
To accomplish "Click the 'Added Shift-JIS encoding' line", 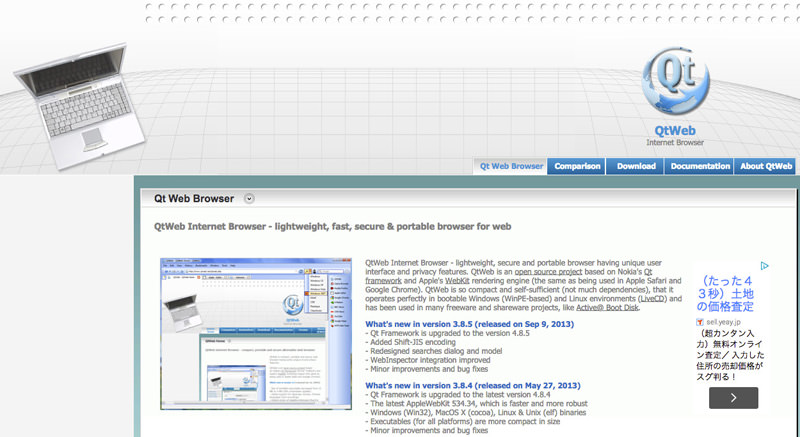I will click(x=411, y=342).
